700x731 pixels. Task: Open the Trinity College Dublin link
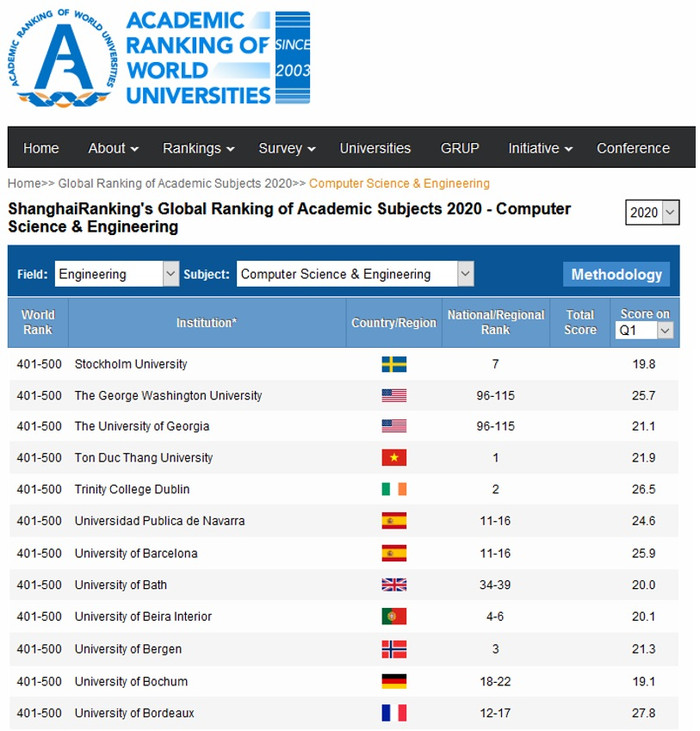coord(132,489)
